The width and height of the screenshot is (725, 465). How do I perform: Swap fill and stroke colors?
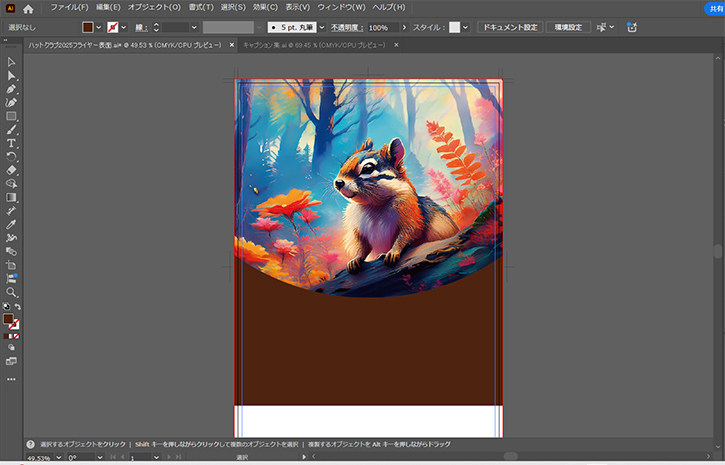tap(17, 307)
